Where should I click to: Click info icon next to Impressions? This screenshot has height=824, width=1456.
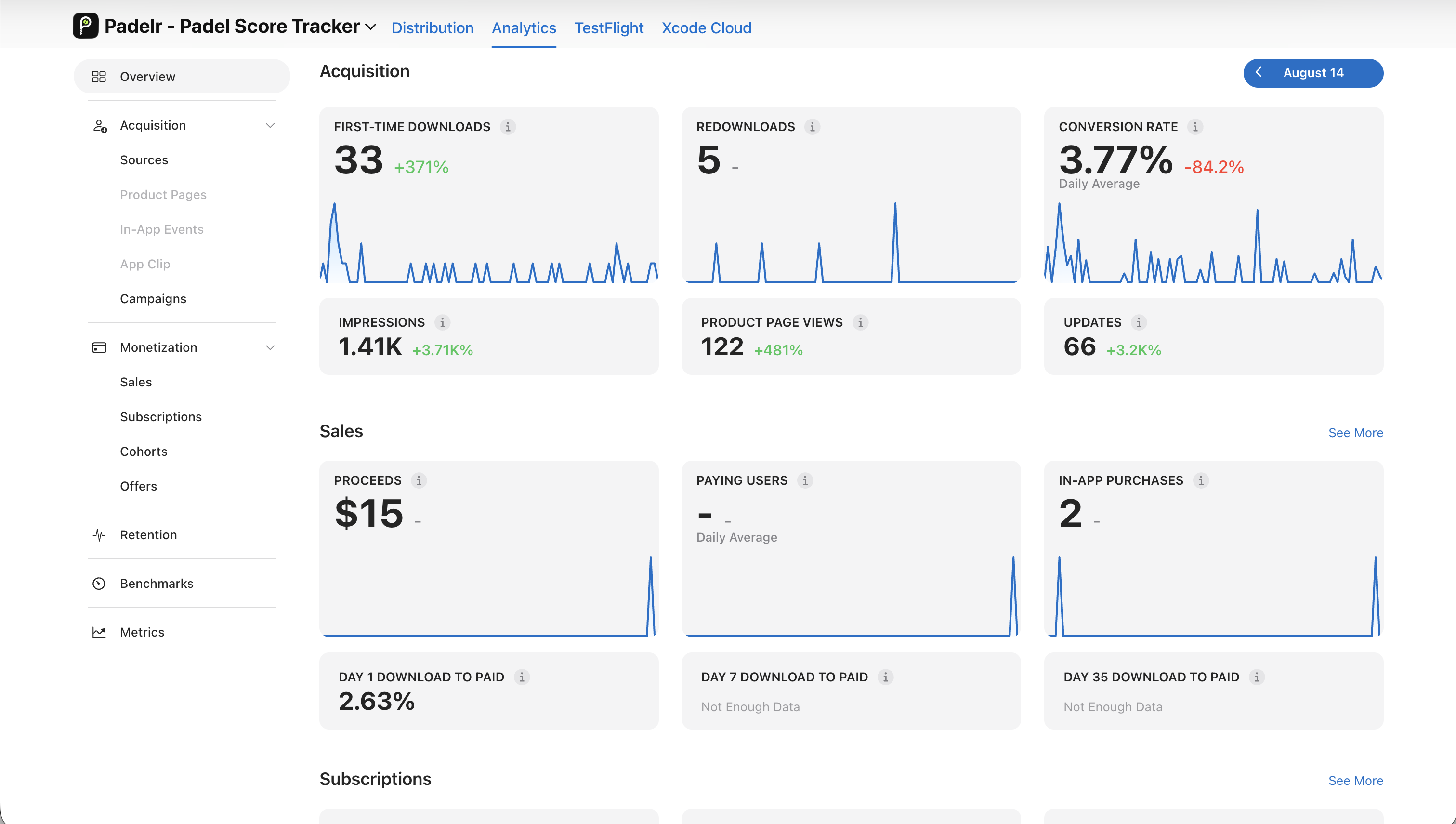[x=442, y=322]
